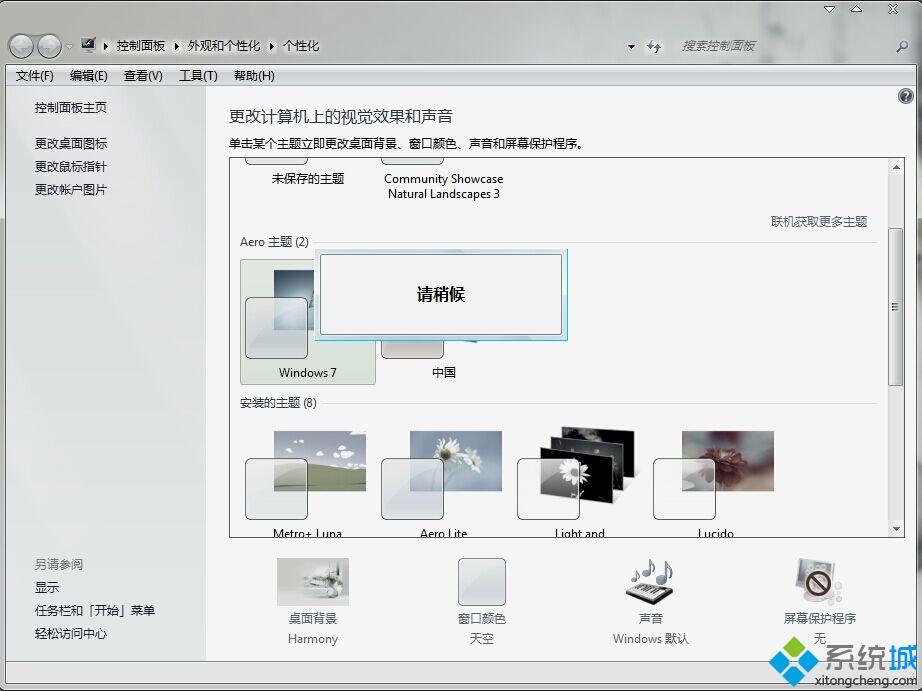Expand the chevron after 控制面板 breadcrumb

click(176, 46)
